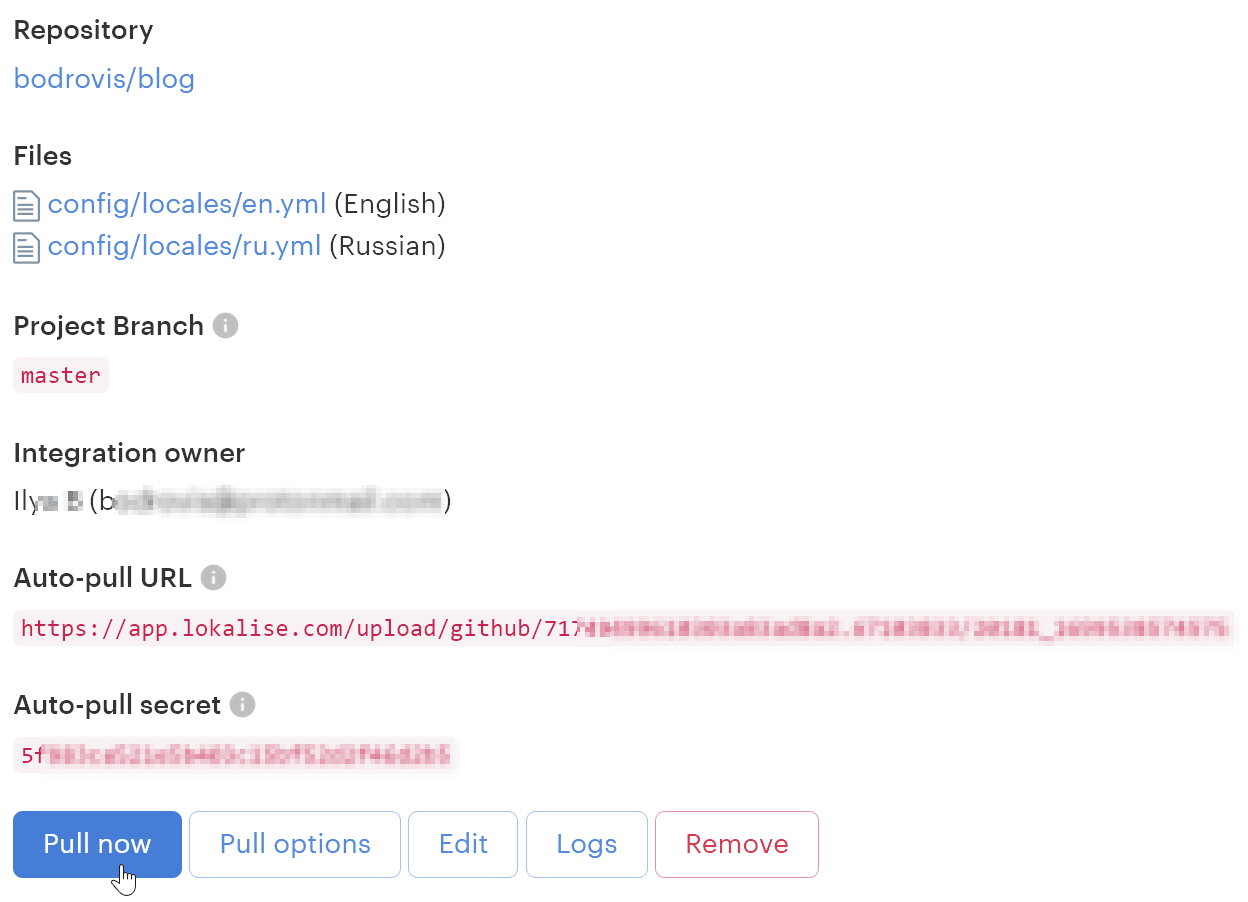The height and width of the screenshot is (902, 1248).
Task: Click the Project Branch heading label
Action: [x=108, y=326]
